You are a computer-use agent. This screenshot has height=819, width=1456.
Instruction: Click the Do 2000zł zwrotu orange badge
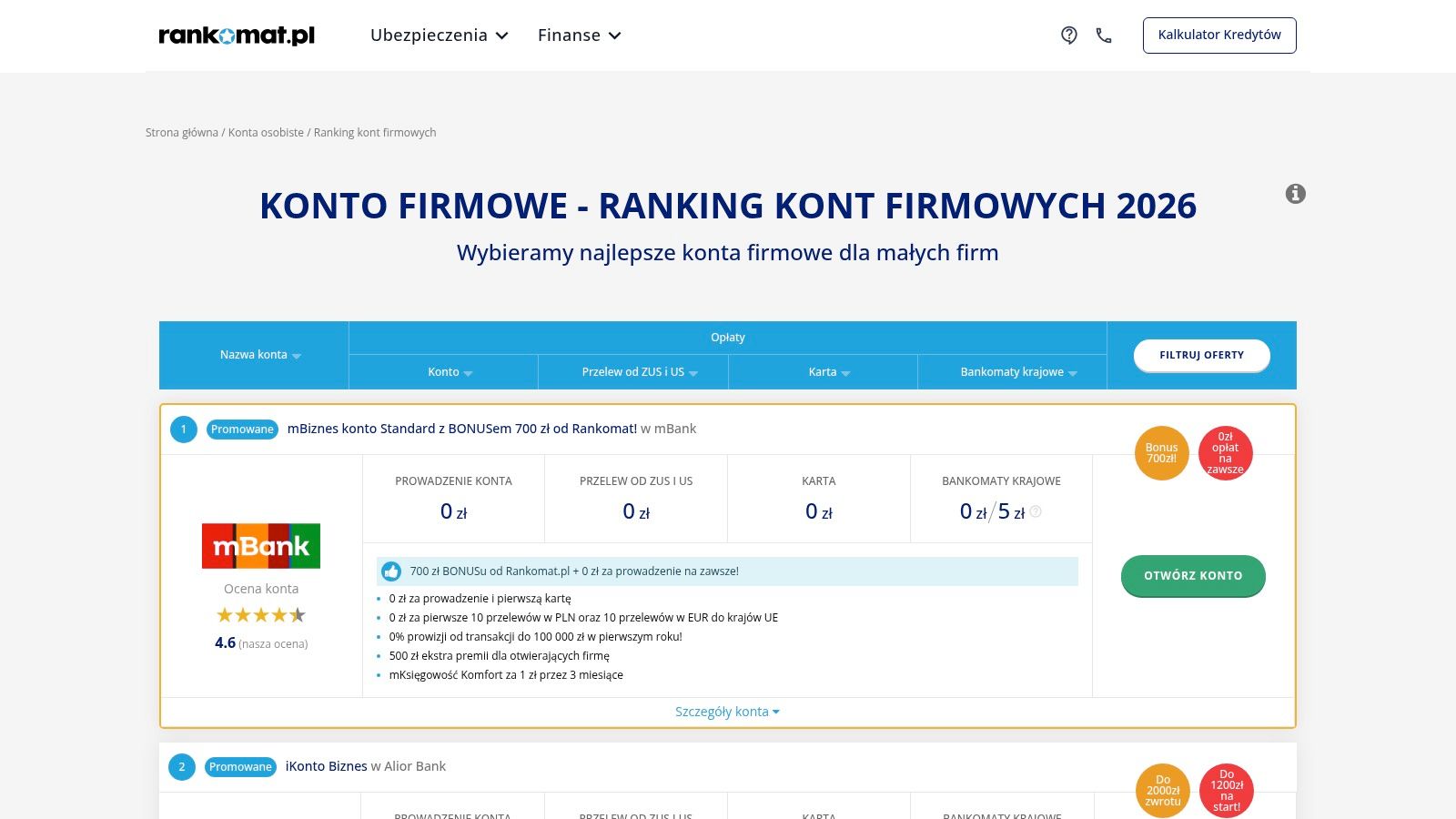click(1163, 791)
